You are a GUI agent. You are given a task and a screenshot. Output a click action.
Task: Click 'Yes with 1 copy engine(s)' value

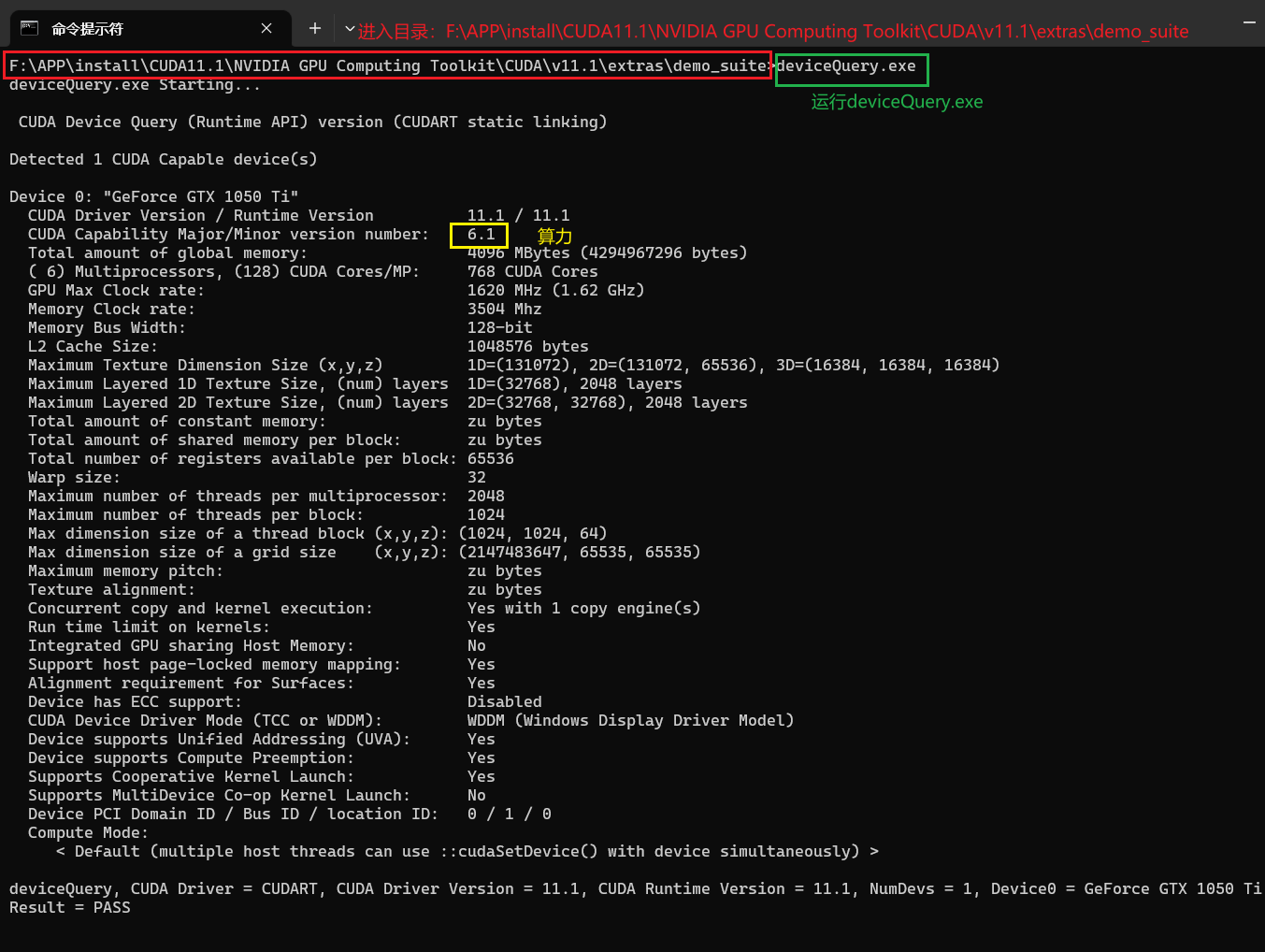click(584, 609)
